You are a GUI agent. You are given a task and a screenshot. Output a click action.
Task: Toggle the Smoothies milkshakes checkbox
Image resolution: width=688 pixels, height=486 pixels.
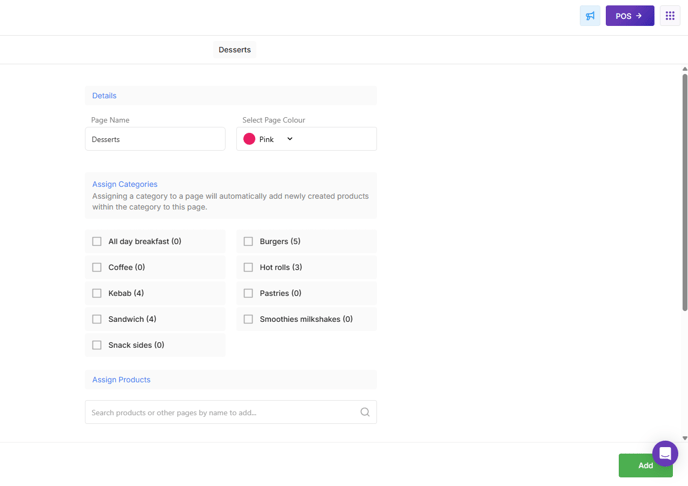pos(248,319)
